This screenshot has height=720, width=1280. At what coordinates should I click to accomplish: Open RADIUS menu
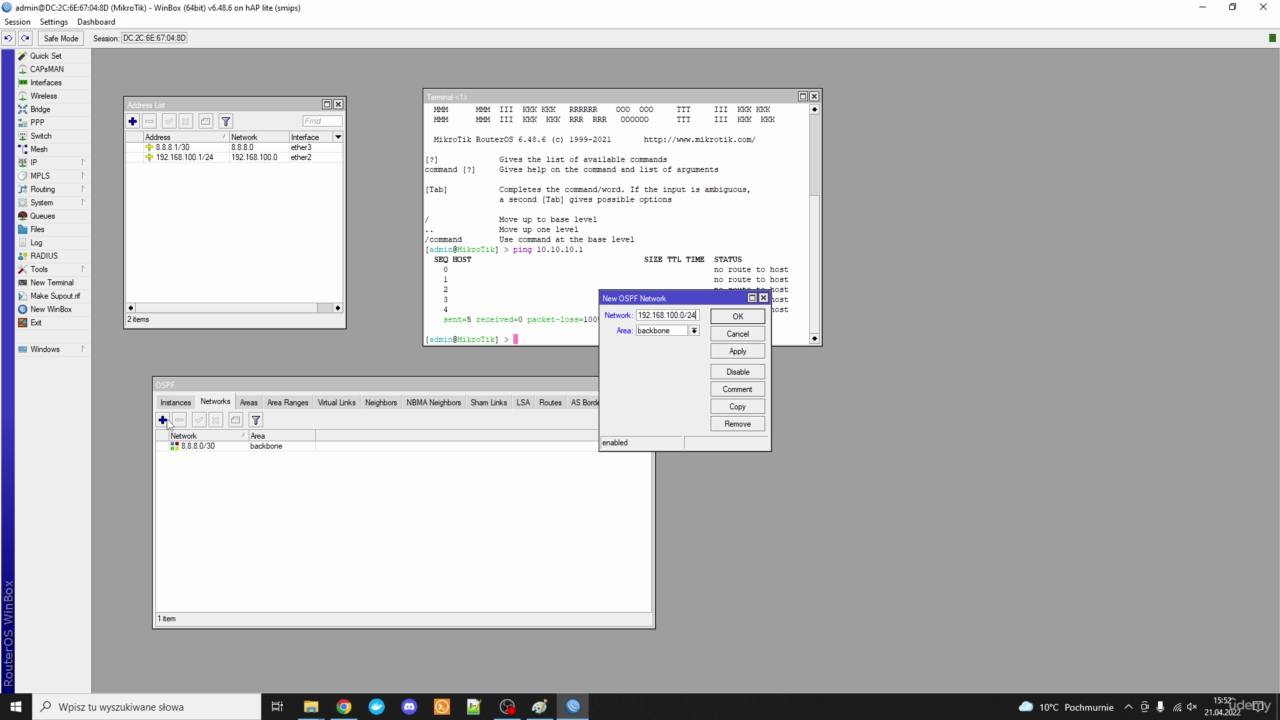pos(43,256)
